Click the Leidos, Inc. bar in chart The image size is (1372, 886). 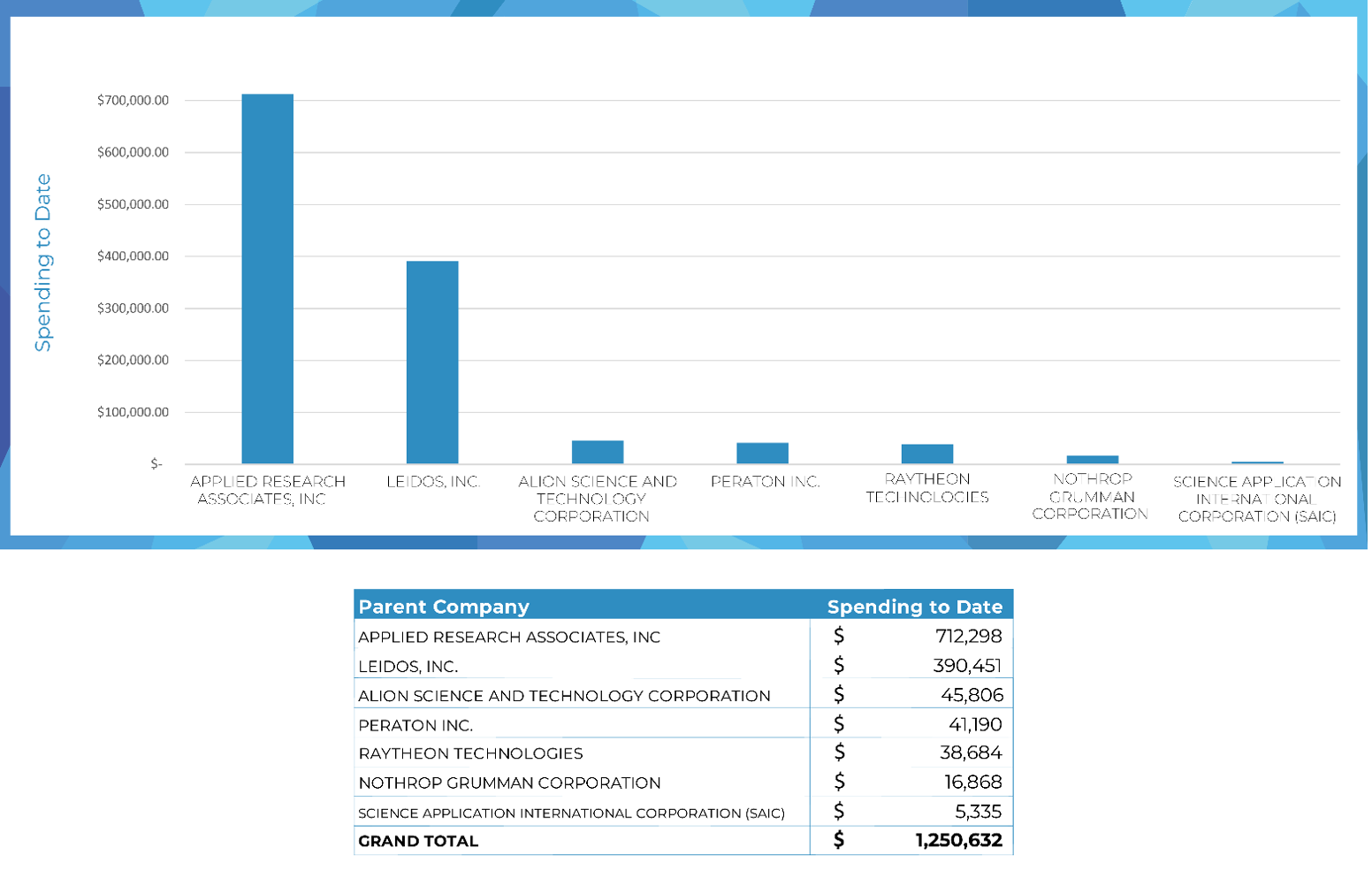click(432, 362)
